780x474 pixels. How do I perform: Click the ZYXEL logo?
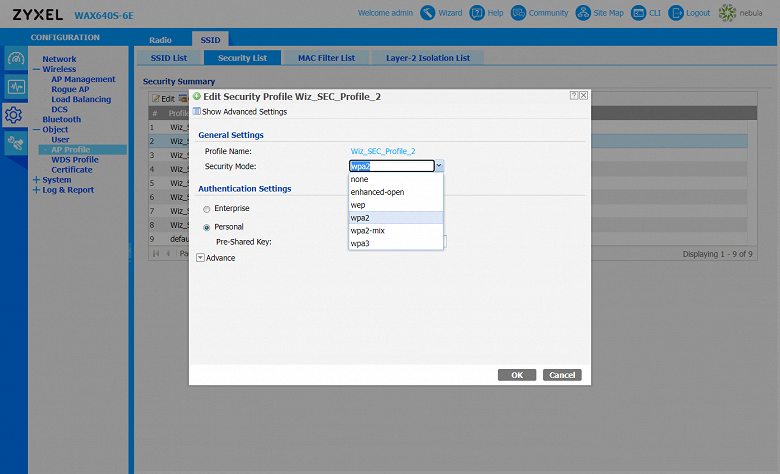point(38,15)
